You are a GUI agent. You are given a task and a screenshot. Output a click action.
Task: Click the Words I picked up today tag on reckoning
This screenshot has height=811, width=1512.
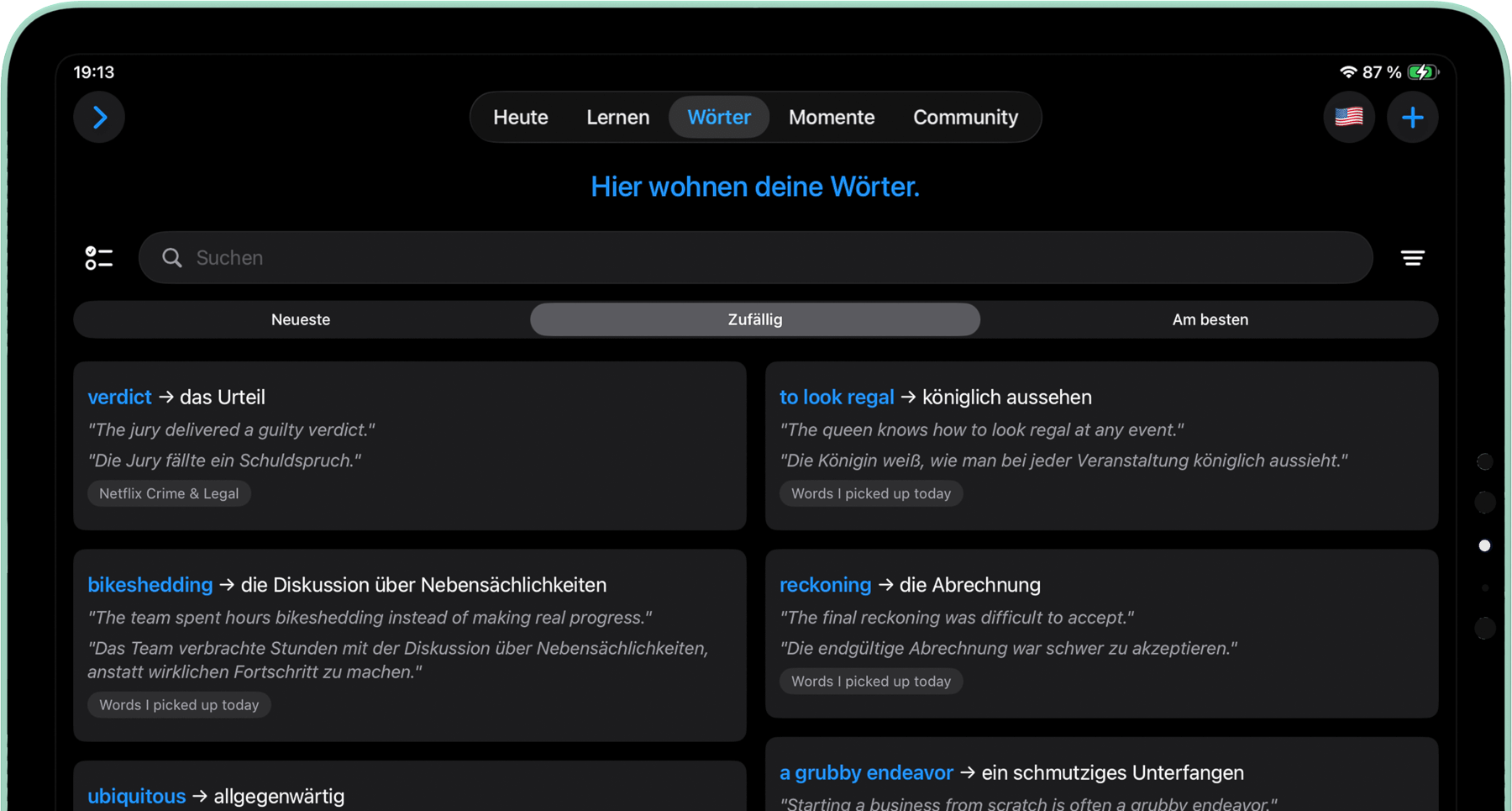click(870, 681)
